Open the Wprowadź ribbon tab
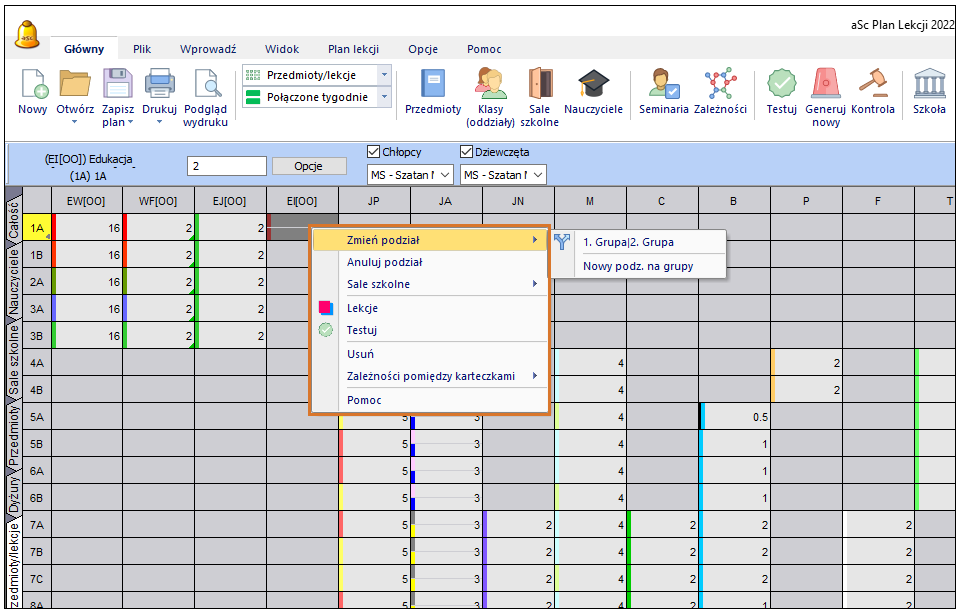This screenshot has height=614, width=962. pos(208,49)
